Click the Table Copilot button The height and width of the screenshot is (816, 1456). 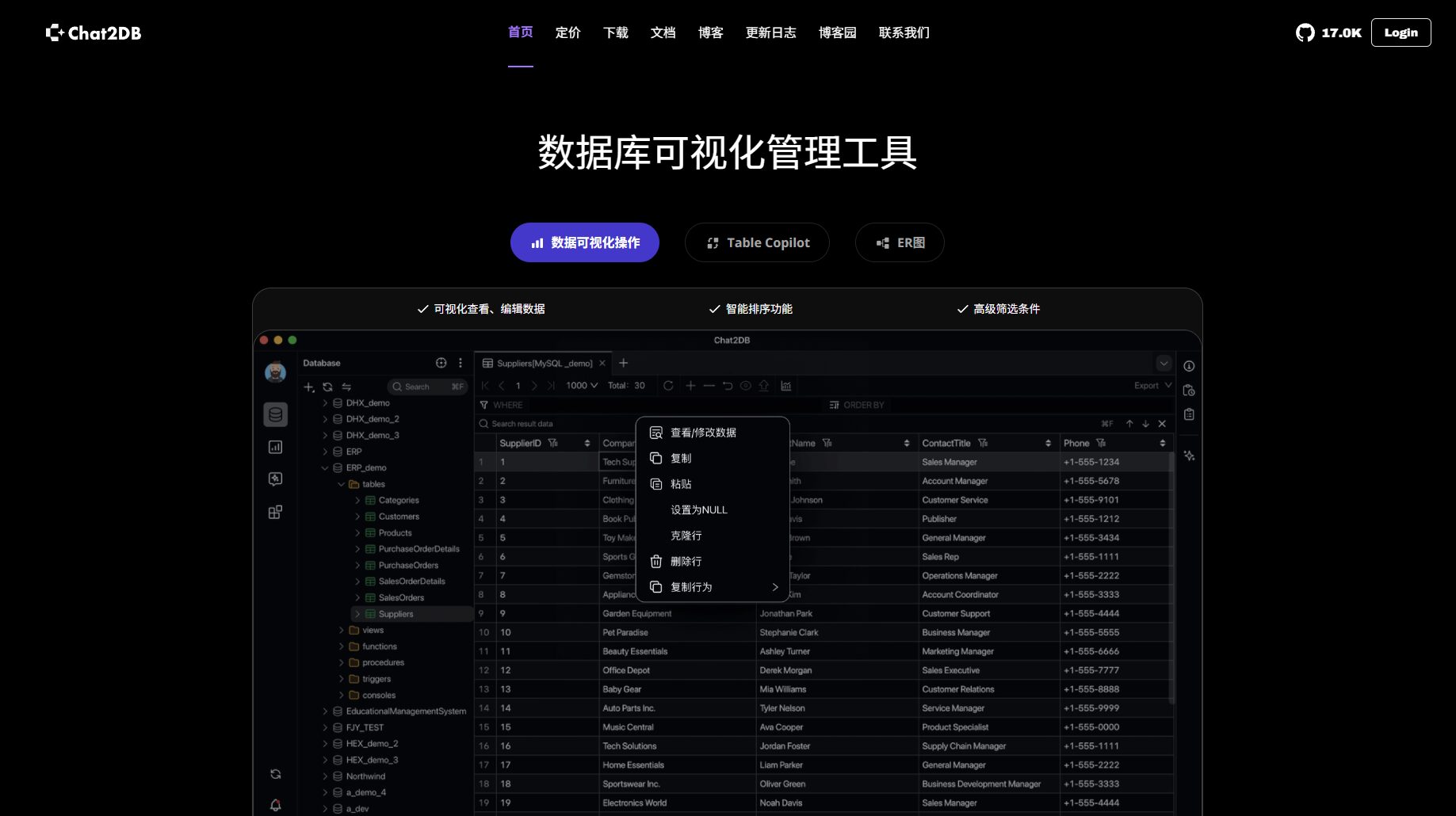757,242
